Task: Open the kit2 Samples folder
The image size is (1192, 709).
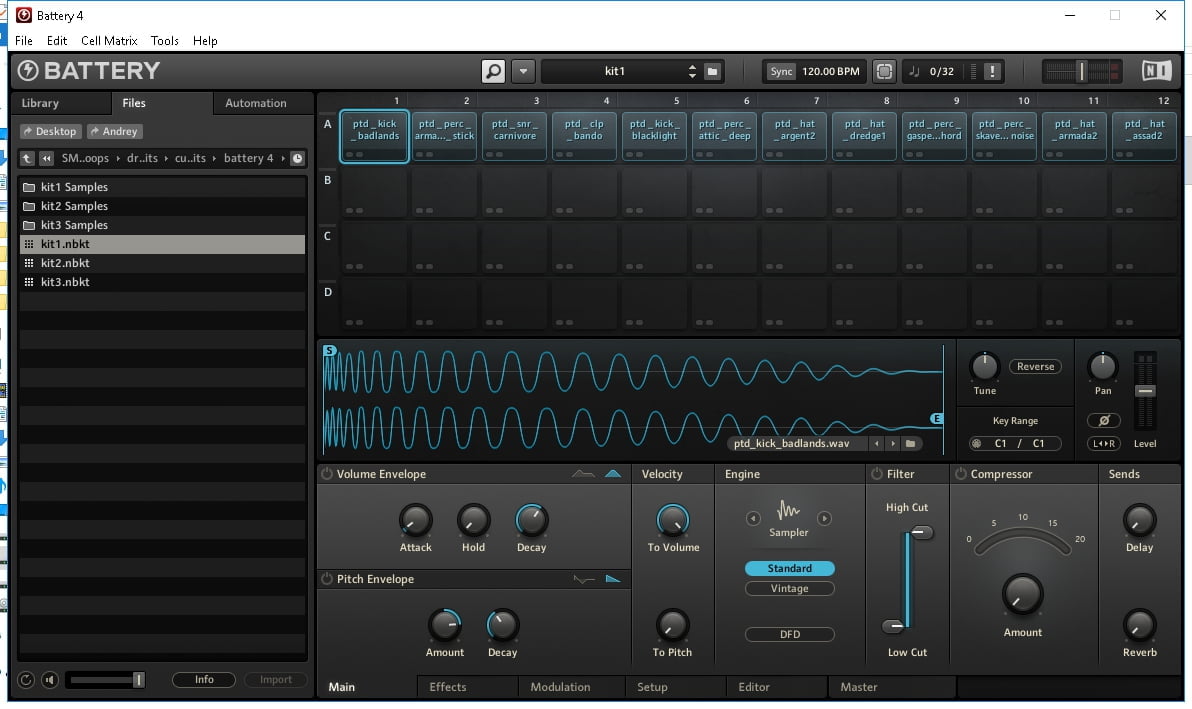Action: 162,206
